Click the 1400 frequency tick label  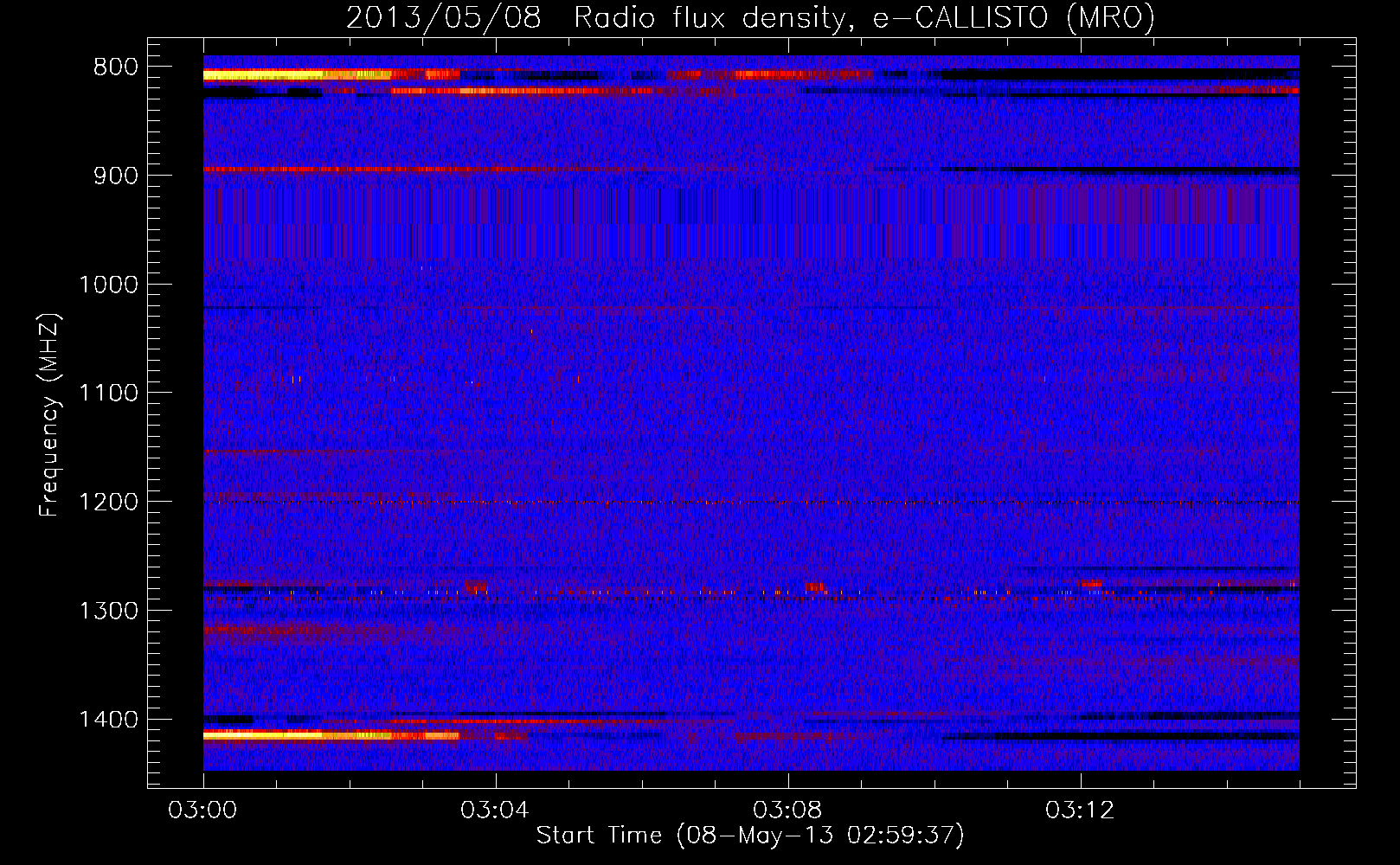point(109,720)
